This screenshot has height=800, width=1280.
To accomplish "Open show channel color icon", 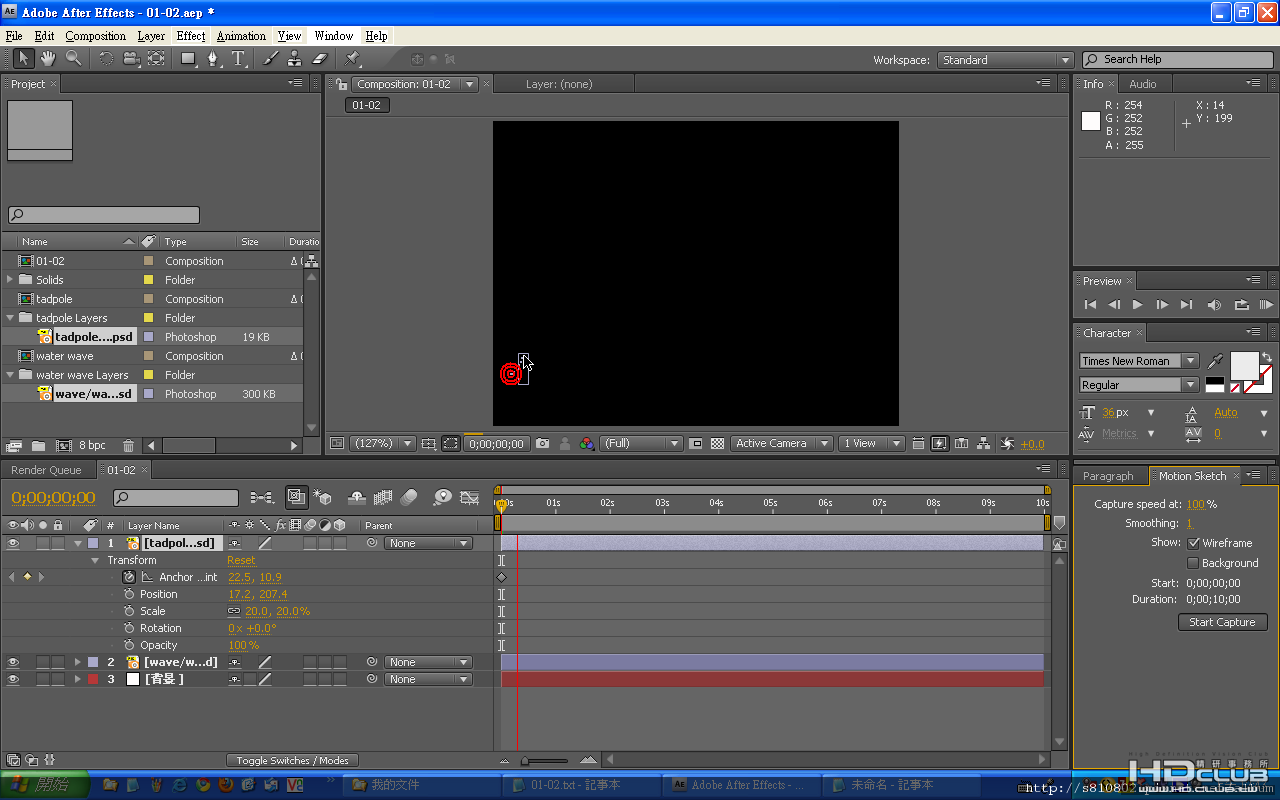I will pos(587,443).
